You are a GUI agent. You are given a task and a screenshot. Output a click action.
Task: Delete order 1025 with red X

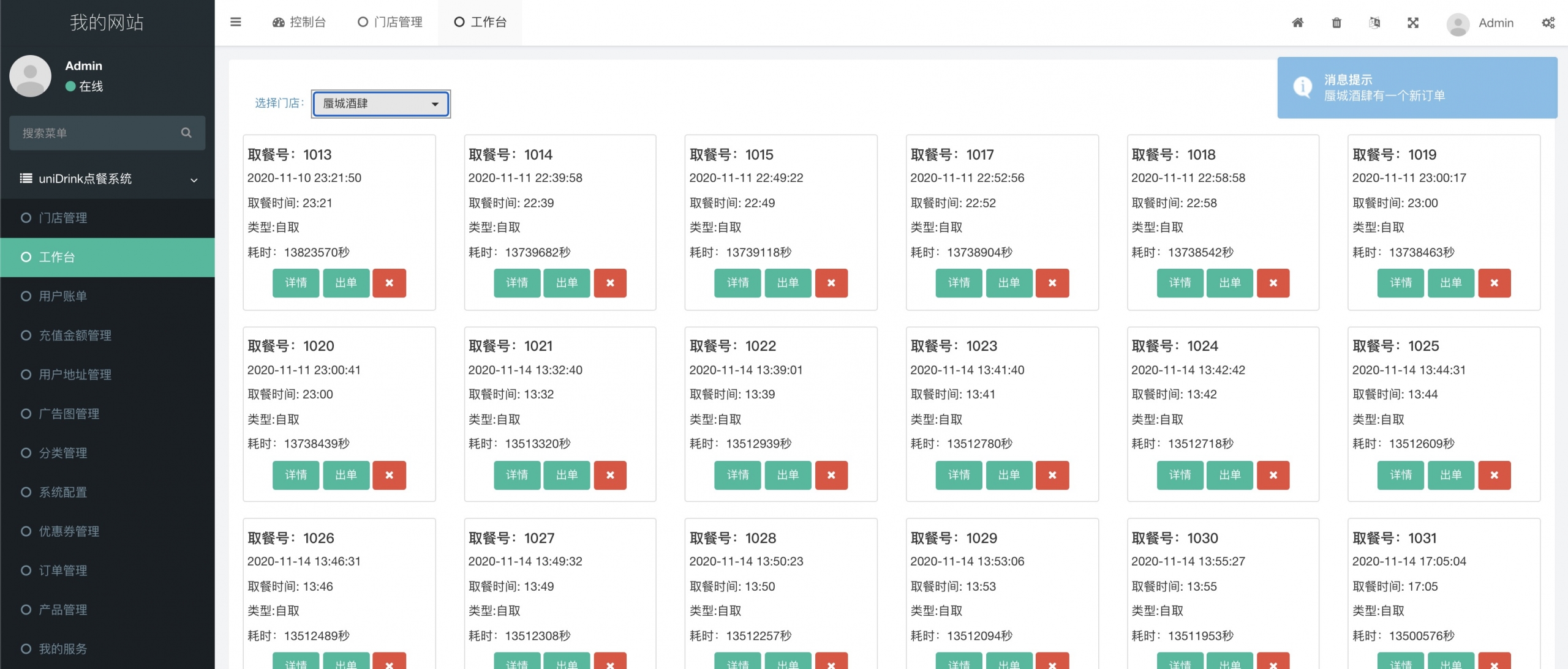[1494, 475]
